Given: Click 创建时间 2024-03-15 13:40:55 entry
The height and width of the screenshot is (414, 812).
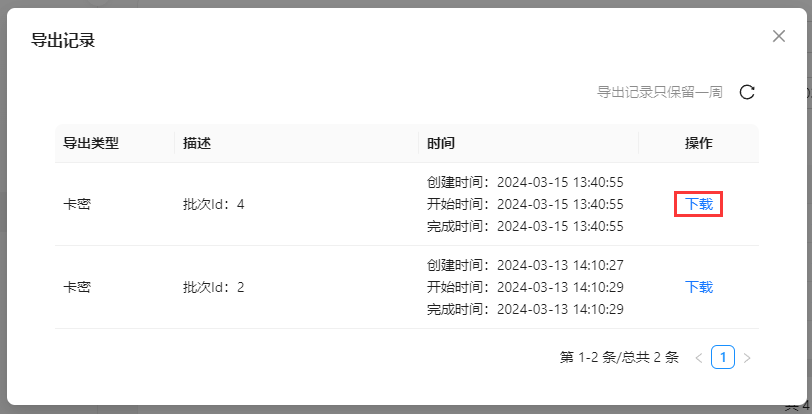Looking at the screenshot, I should tap(525, 182).
